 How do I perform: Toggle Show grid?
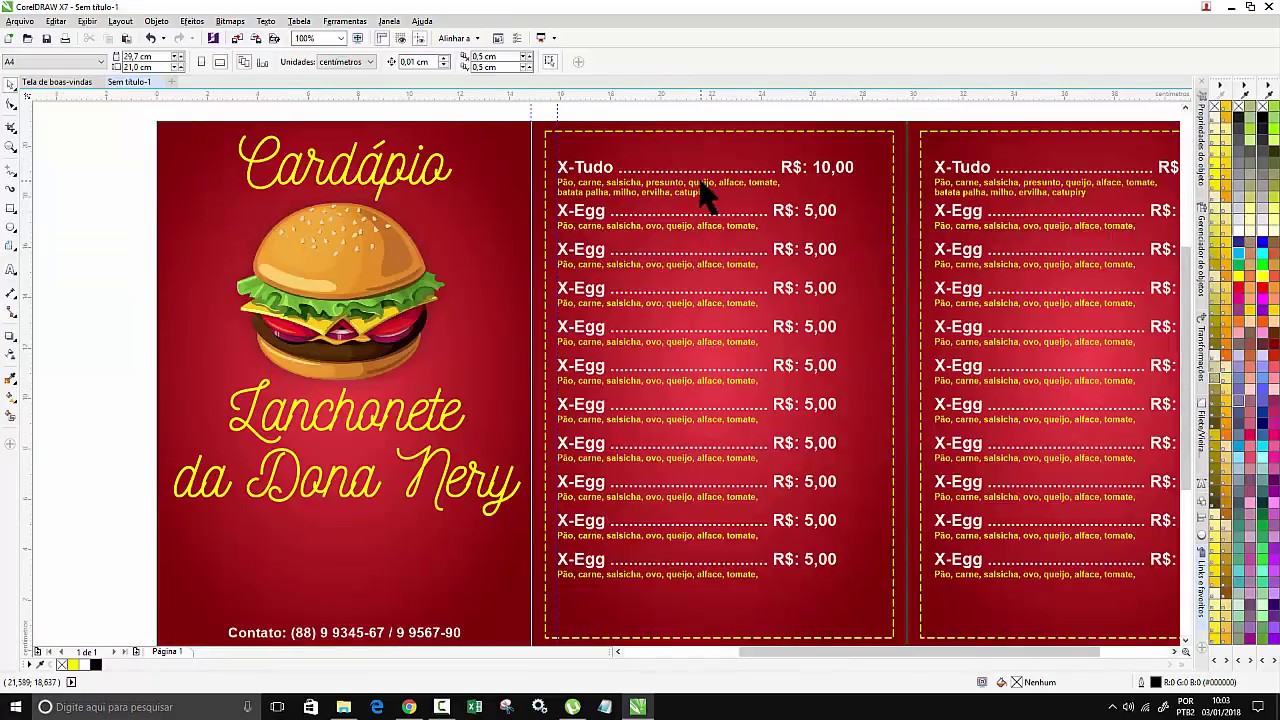(400, 38)
